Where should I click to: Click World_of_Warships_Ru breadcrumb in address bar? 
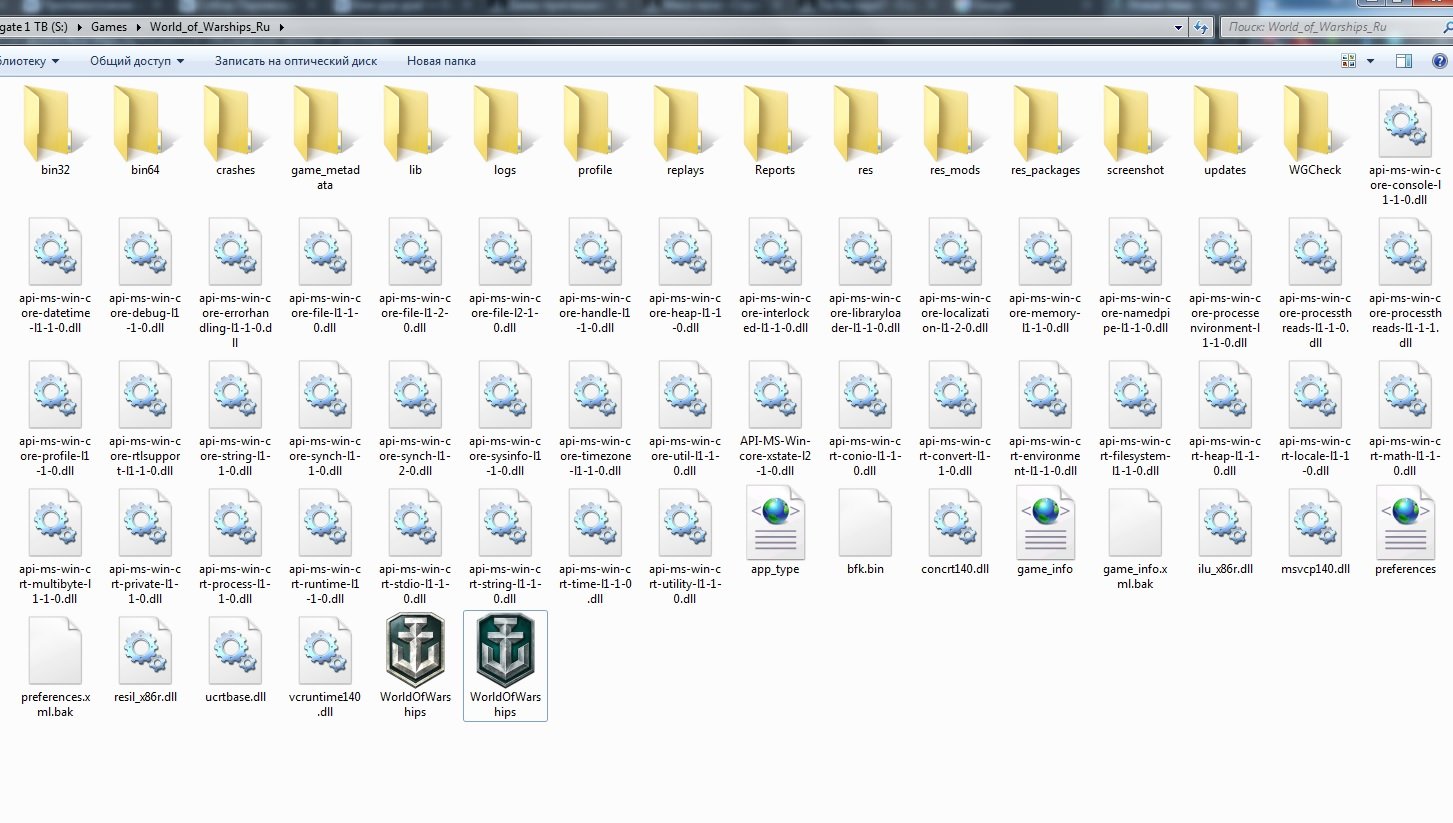210,27
